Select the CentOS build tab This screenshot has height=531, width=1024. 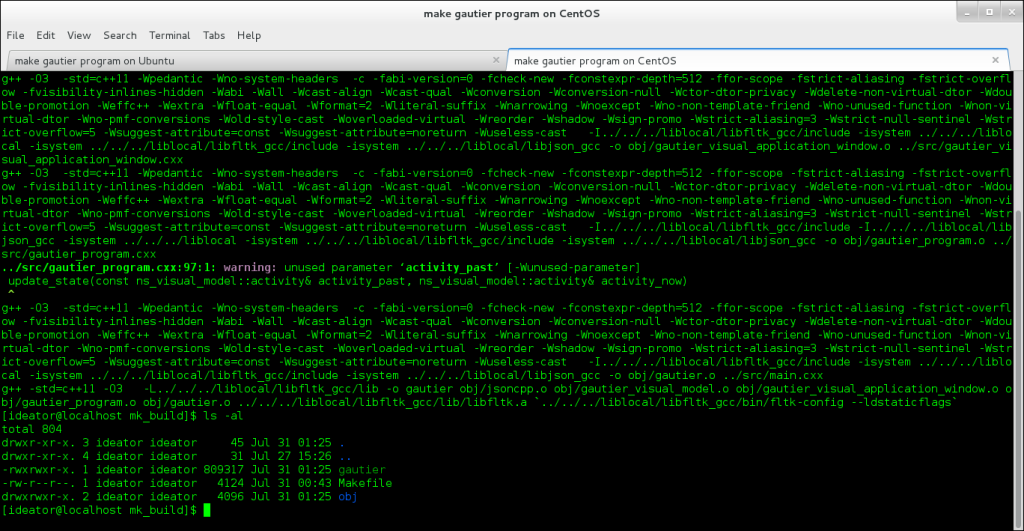tap(758, 61)
